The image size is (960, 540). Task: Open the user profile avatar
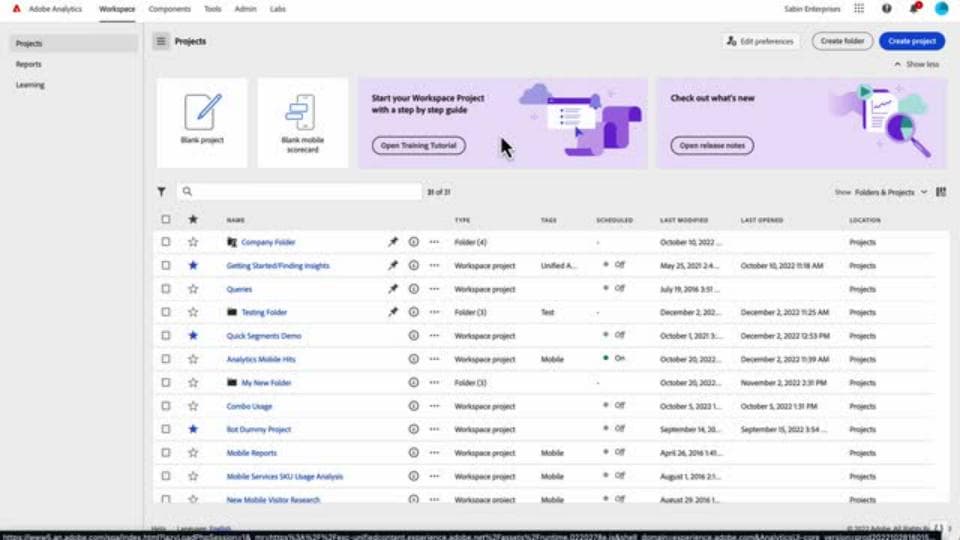tap(941, 9)
